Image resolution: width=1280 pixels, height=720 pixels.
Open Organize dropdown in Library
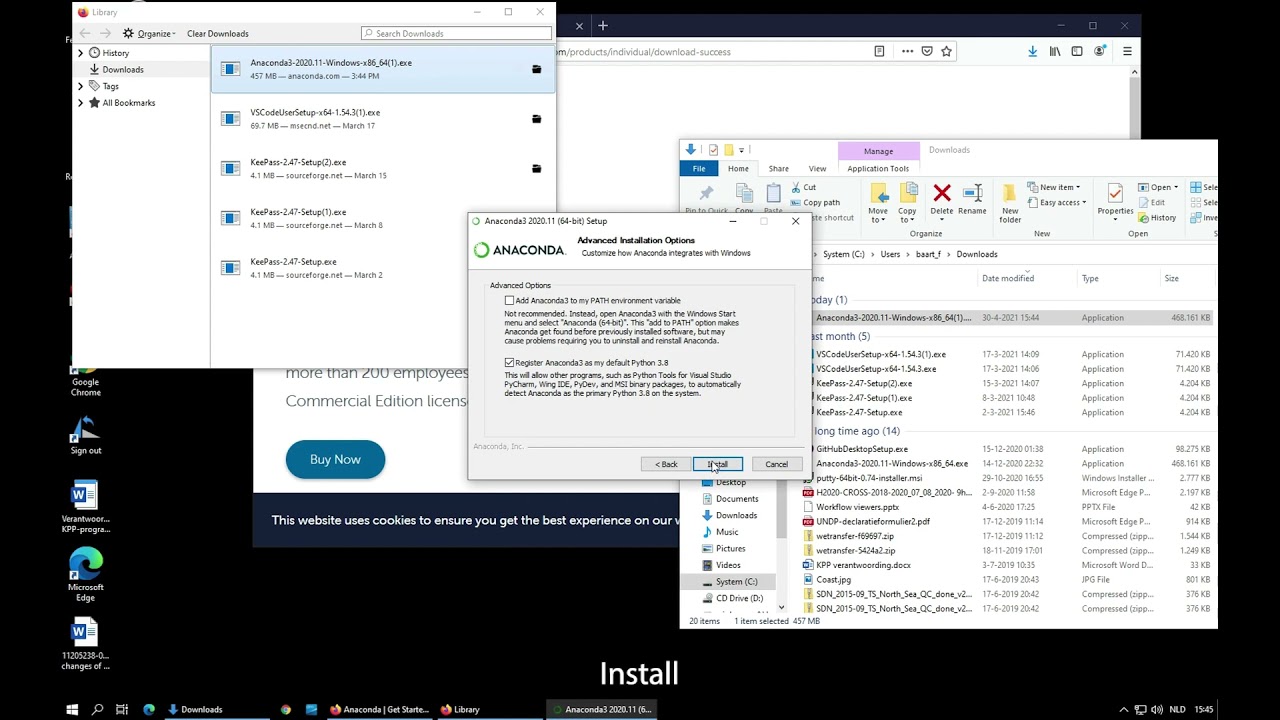149,33
